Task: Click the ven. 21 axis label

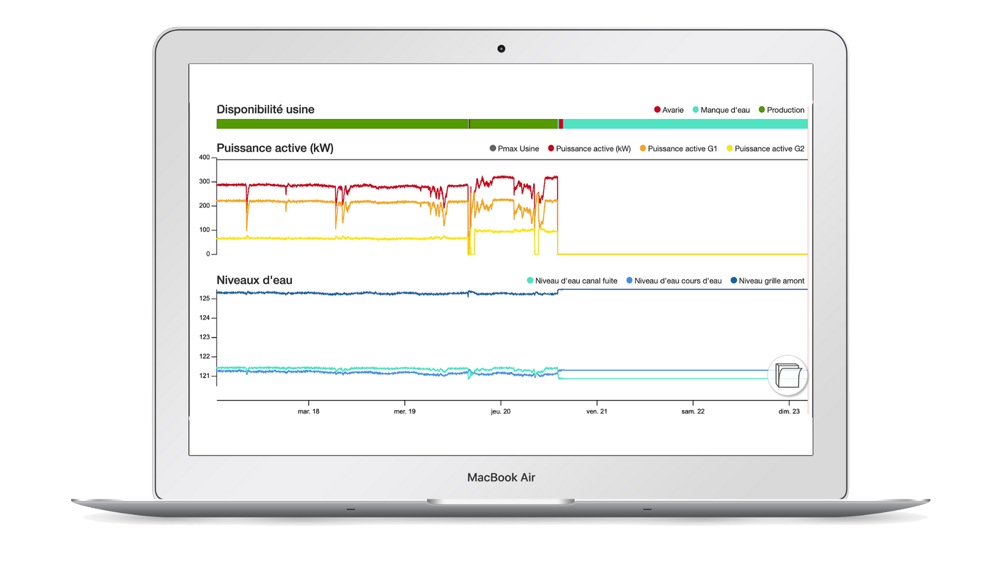Action: click(x=597, y=411)
